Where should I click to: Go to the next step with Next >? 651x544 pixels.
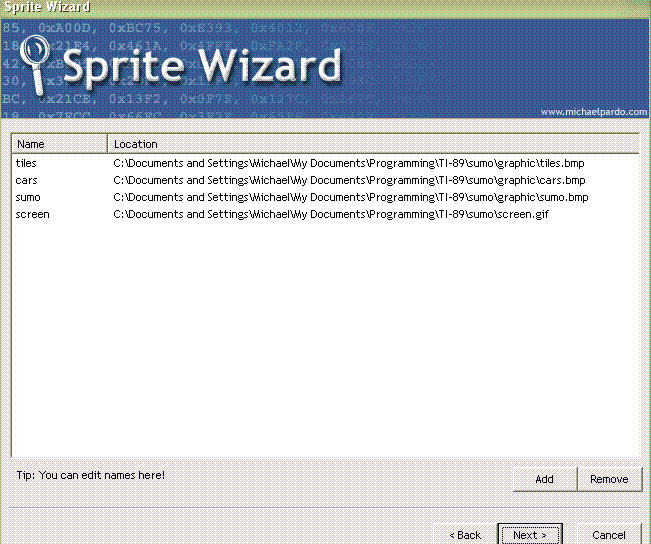point(530,534)
